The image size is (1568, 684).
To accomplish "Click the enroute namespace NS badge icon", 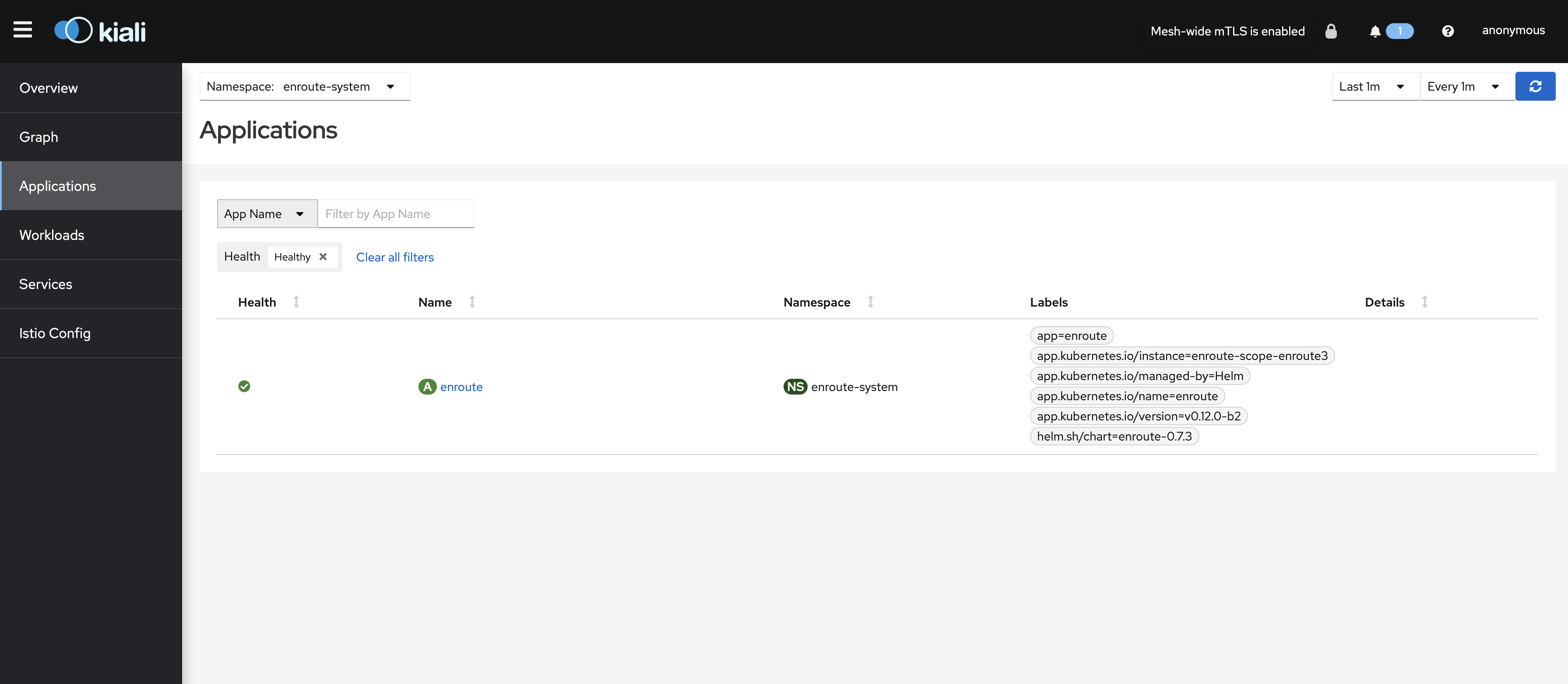I will (794, 386).
